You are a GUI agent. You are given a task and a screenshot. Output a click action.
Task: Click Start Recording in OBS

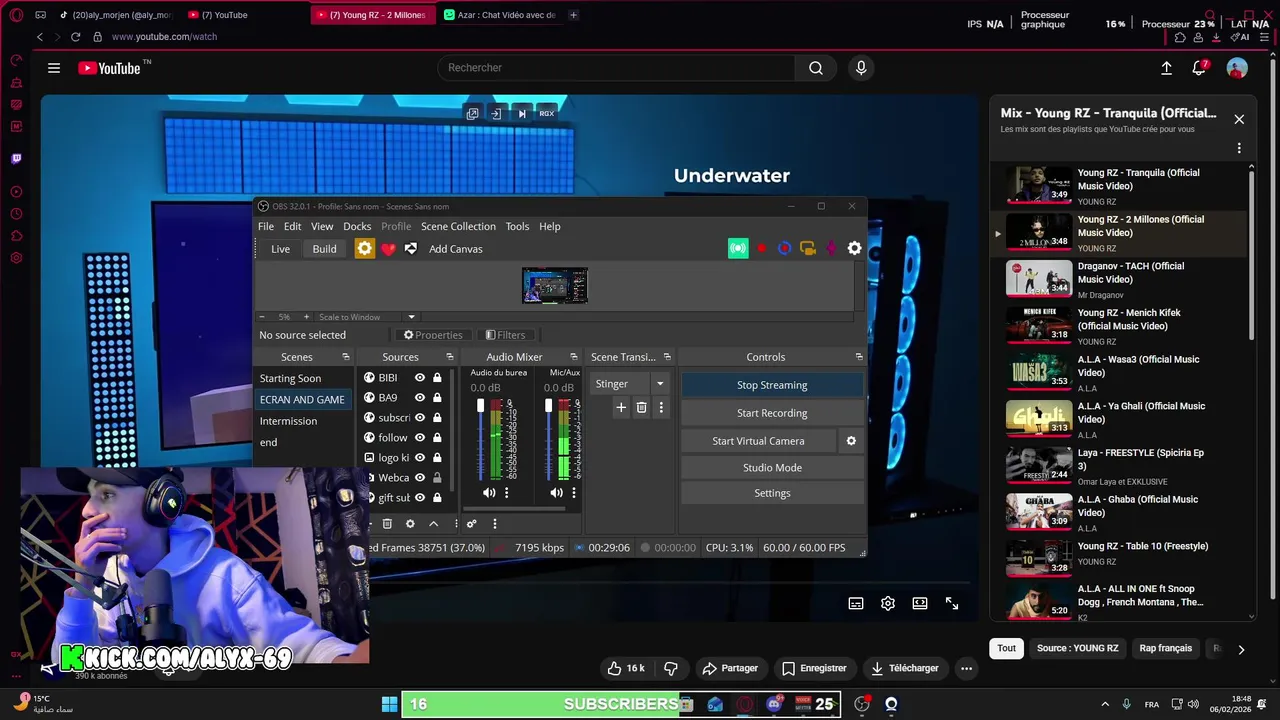[x=772, y=413]
